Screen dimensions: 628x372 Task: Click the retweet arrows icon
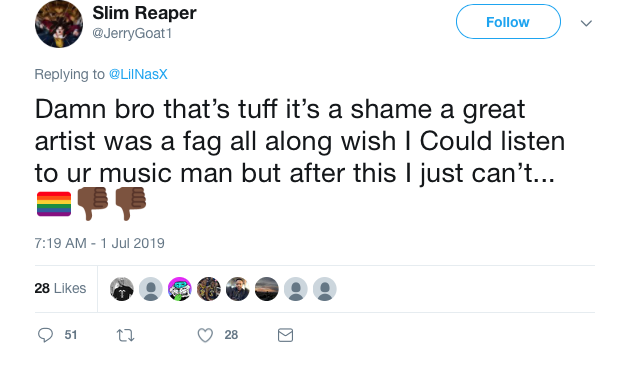pyautogui.click(x=125, y=335)
